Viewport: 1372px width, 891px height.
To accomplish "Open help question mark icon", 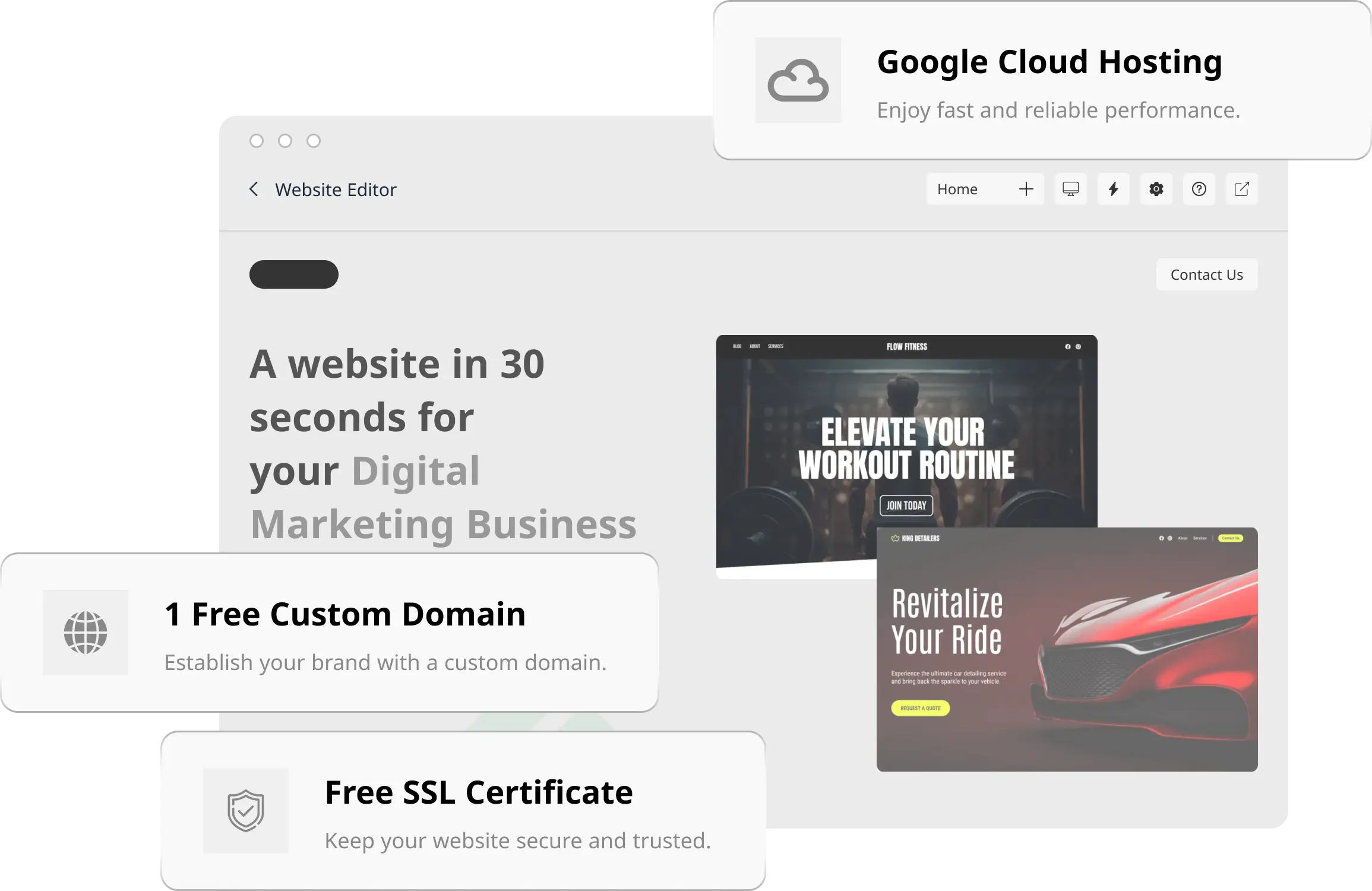I will [x=1199, y=189].
